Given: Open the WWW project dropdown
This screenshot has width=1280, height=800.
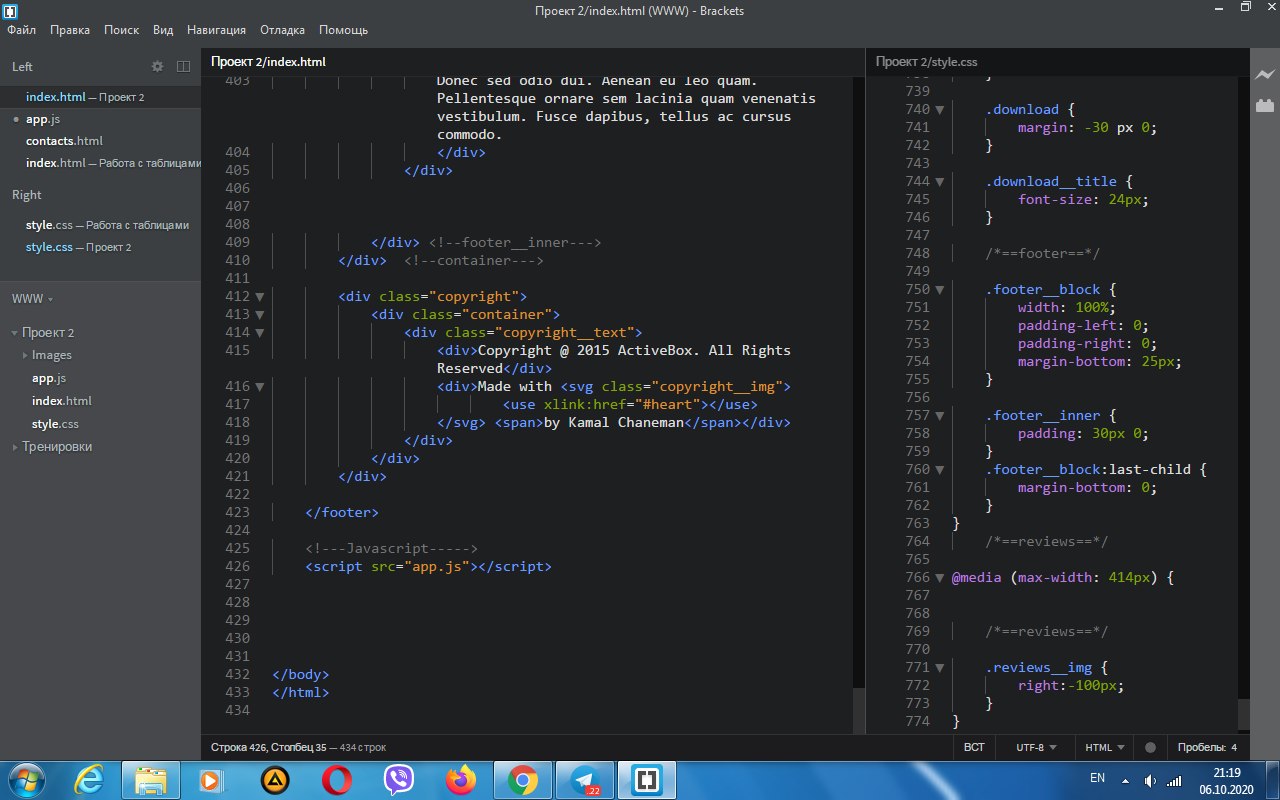Looking at the screenshot, I should [x=32, y=299].
